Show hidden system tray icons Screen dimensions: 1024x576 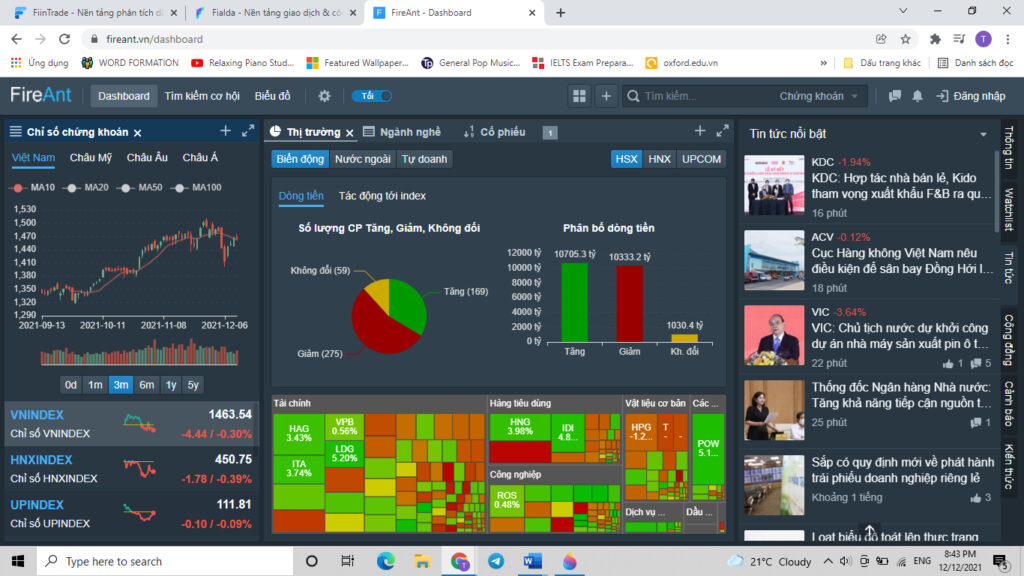click(x=827, y=561)
